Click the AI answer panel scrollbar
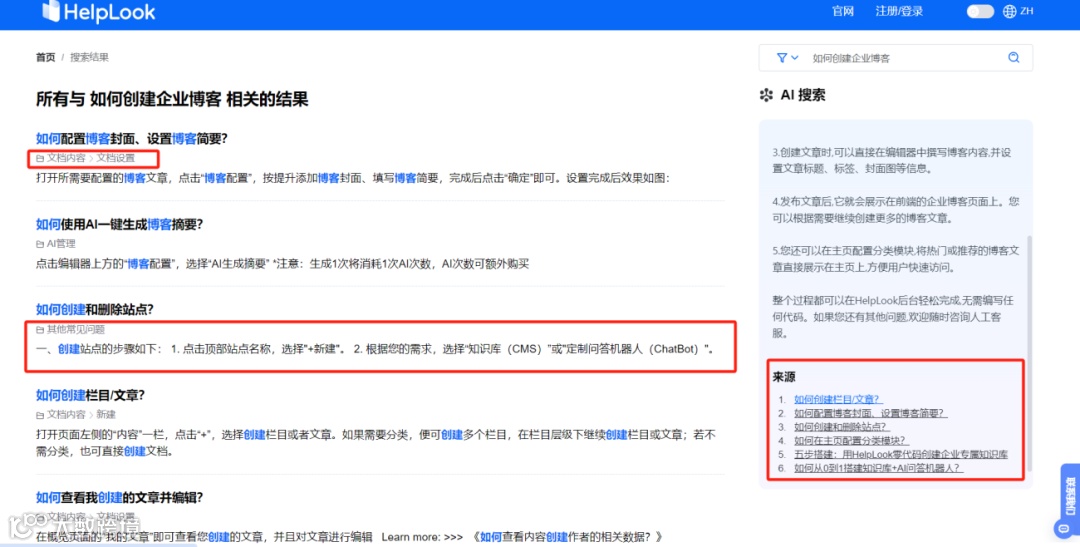 point(1030,353)
